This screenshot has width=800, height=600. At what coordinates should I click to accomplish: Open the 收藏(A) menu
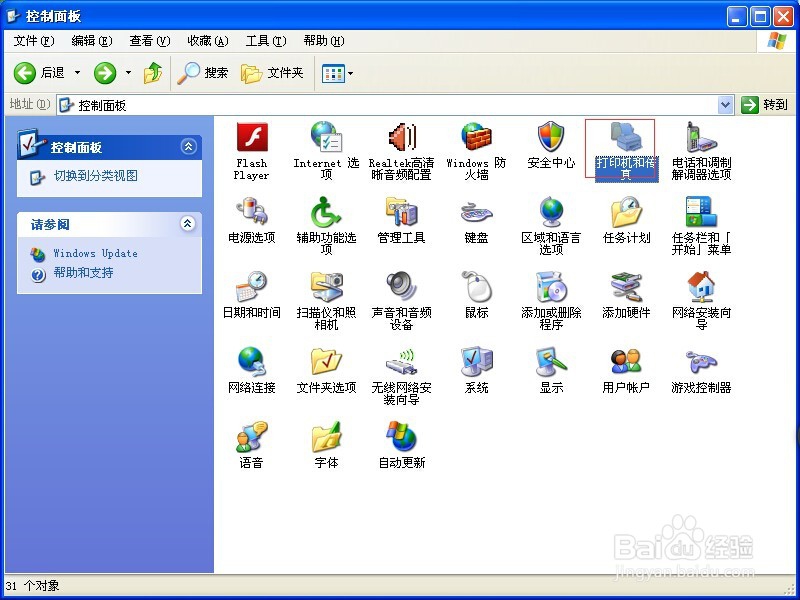point(208,41)
